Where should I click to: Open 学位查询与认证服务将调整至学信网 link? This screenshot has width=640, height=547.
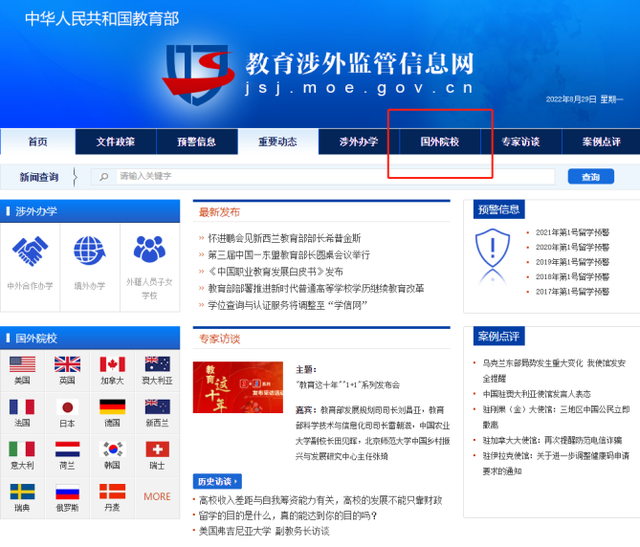point(288,305)
